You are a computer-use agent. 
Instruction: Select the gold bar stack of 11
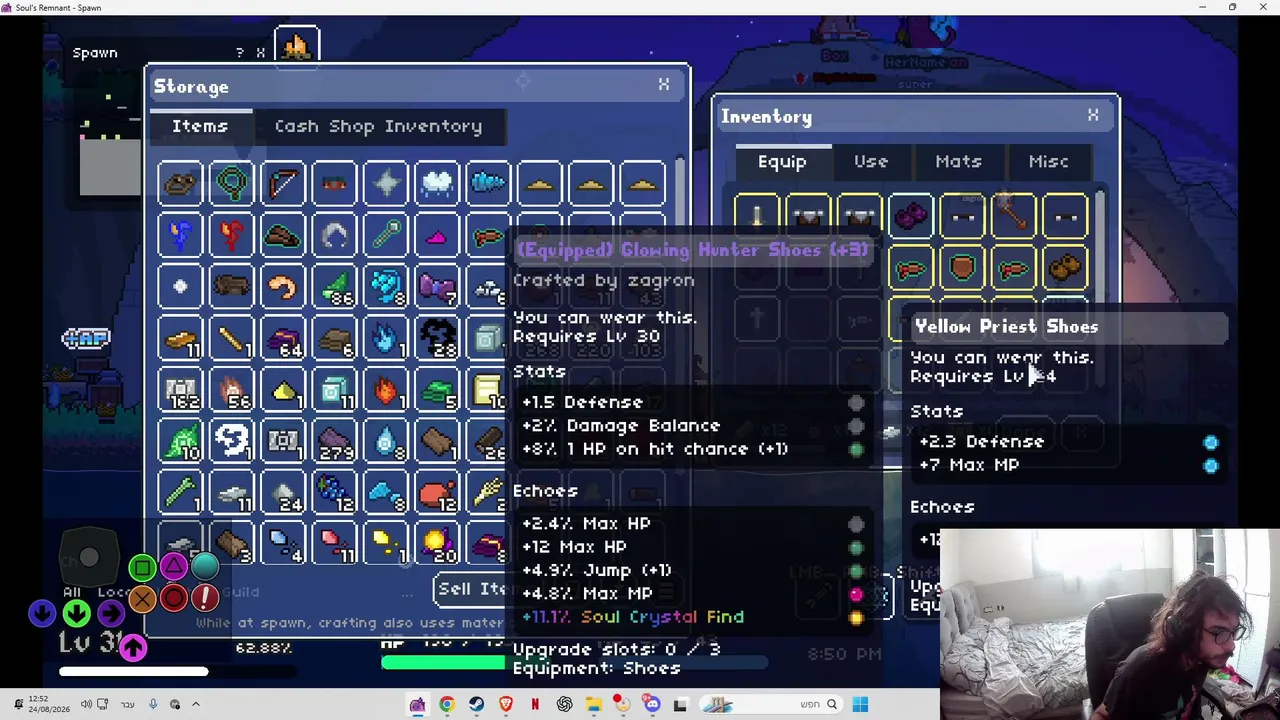pyautogui.click(x=181, y=340)
